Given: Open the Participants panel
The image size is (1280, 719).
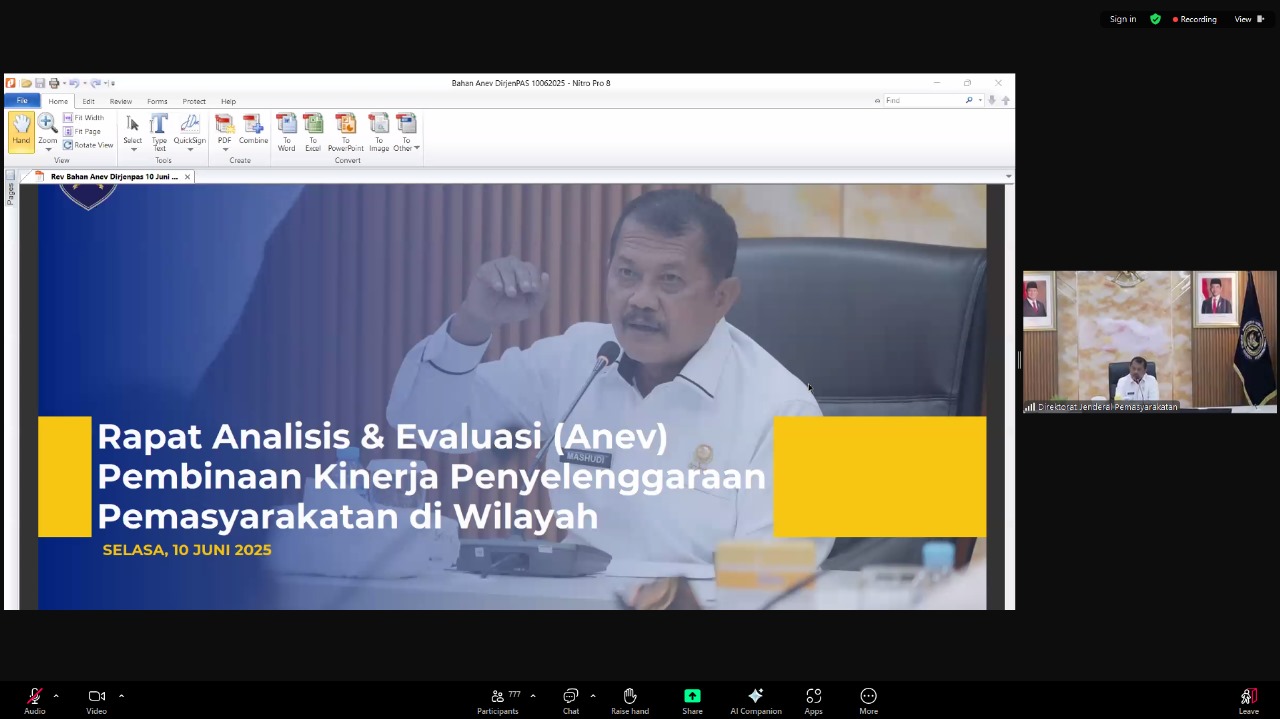Looking at the screenshot, I should click(498, 697).
